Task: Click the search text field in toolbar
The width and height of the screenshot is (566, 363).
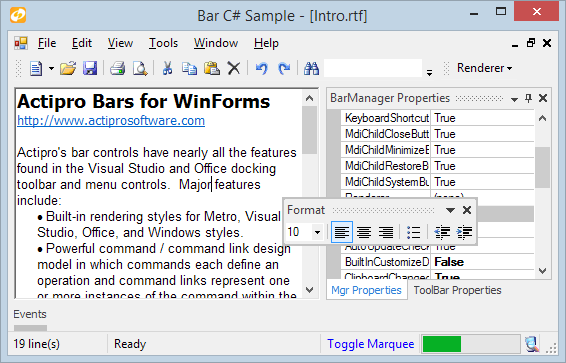Action: [x=373, y=68]
